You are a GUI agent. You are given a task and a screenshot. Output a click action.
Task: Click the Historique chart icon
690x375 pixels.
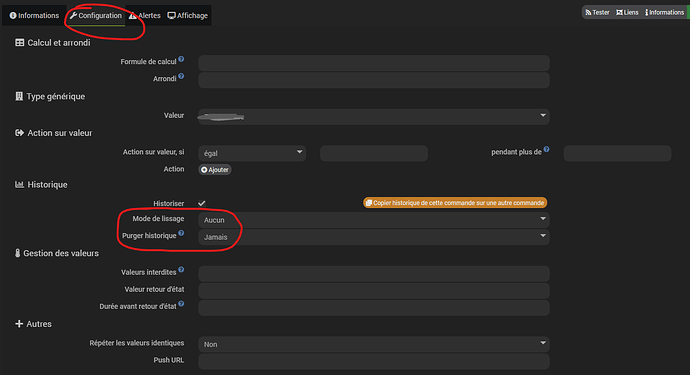[x=19, y=184]
